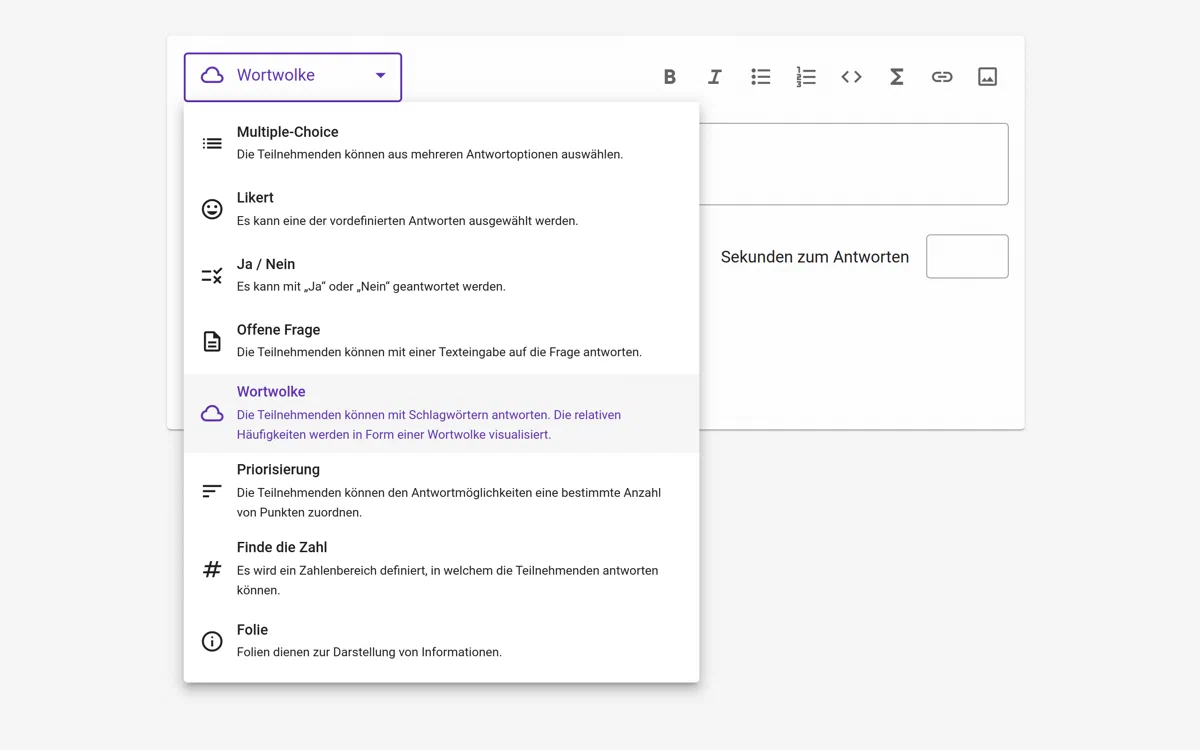This screenshot has height=750, width=1200.
Task: Click the Sekunden zum Antworten input field
Action: (966, 257)
